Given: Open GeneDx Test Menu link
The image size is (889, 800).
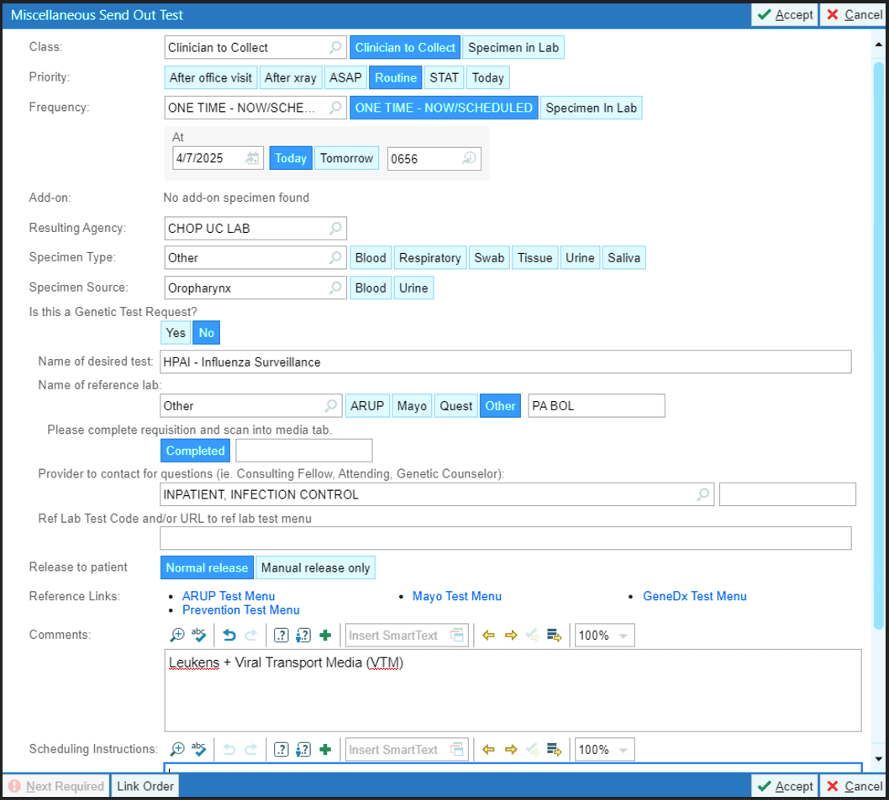Looking at the screenshot, I should [x=695, y=596].
